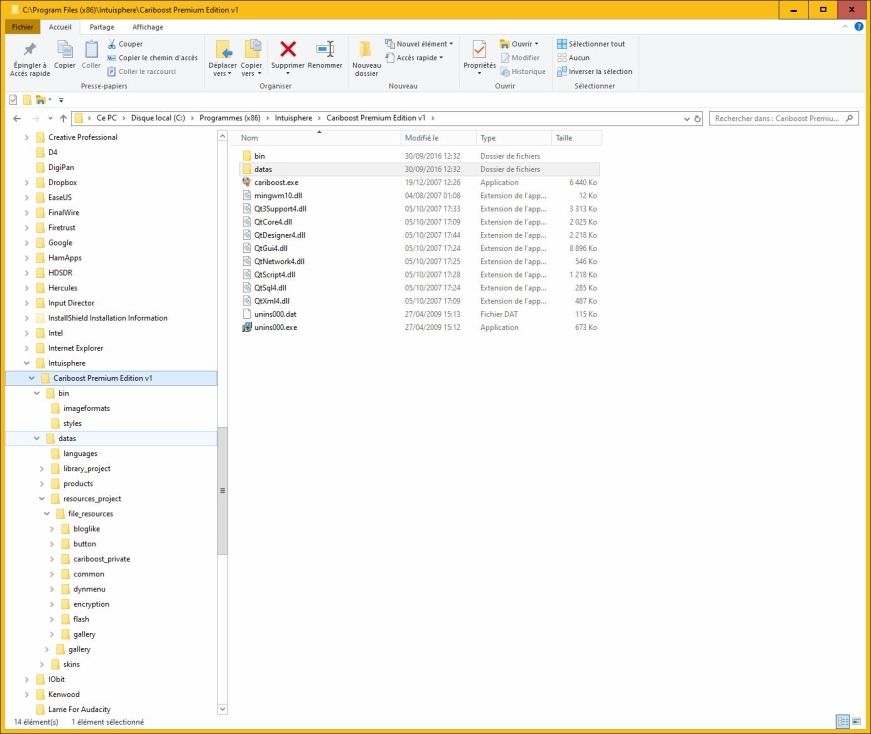Expand the Dropbox folder node
This screenshot has width=871, height=734.
click(27, 182)
